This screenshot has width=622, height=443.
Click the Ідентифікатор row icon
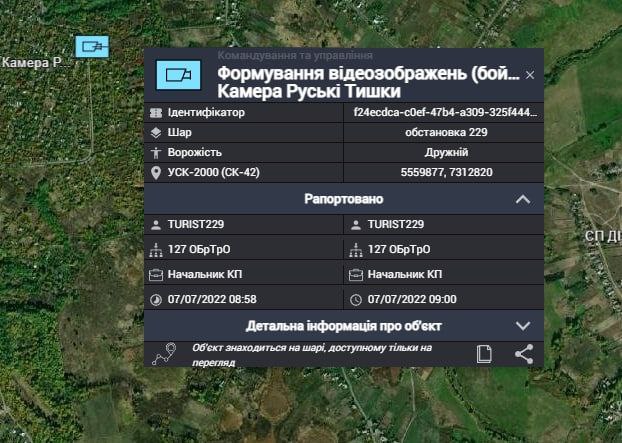[x=156, y=113]
